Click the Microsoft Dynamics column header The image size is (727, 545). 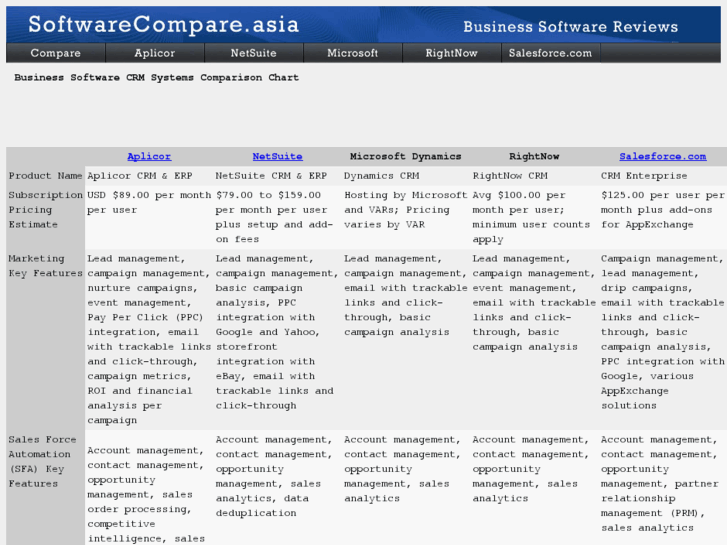click(406, 156)
